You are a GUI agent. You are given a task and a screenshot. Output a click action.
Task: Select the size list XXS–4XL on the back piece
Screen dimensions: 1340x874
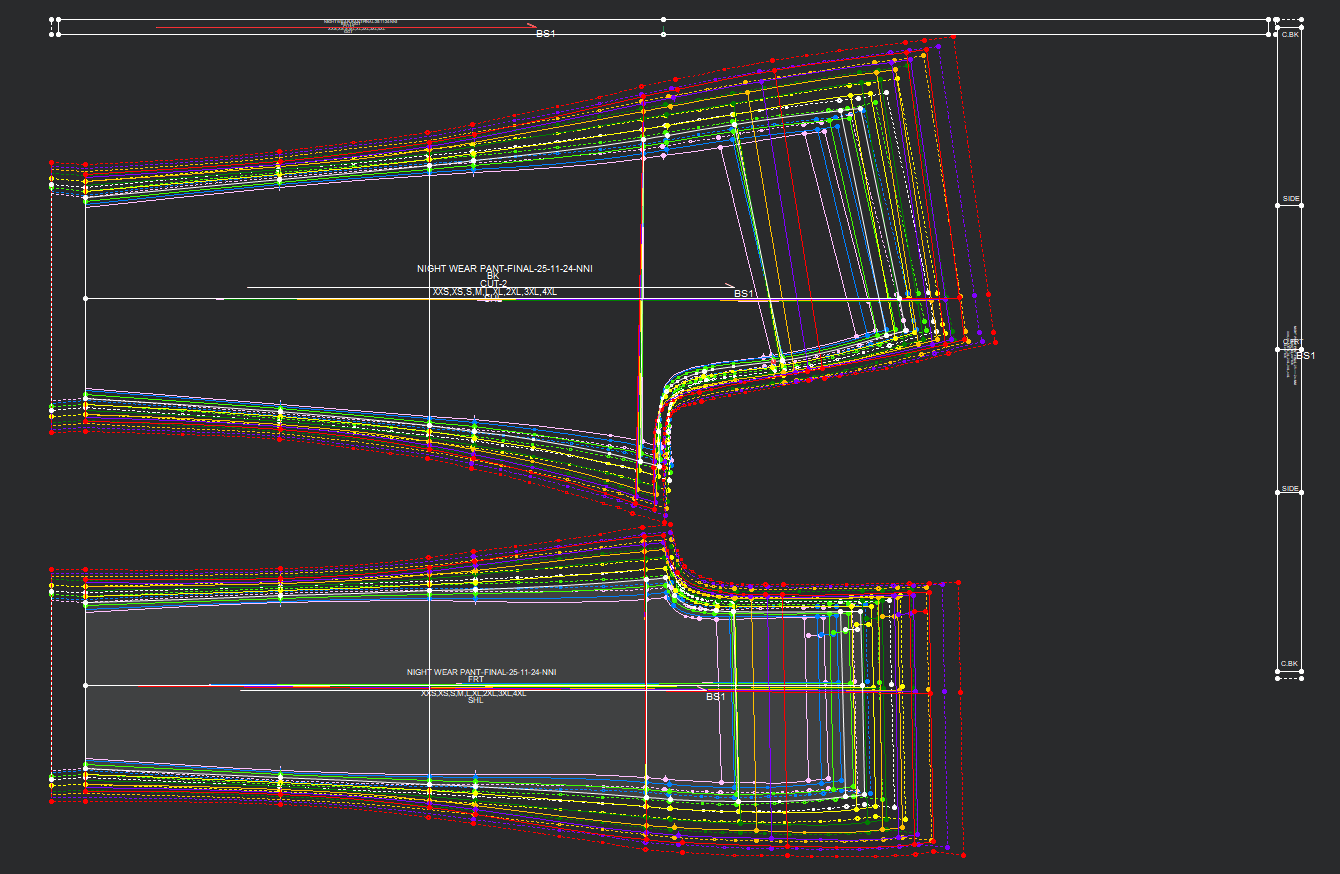tap(494, 292)
